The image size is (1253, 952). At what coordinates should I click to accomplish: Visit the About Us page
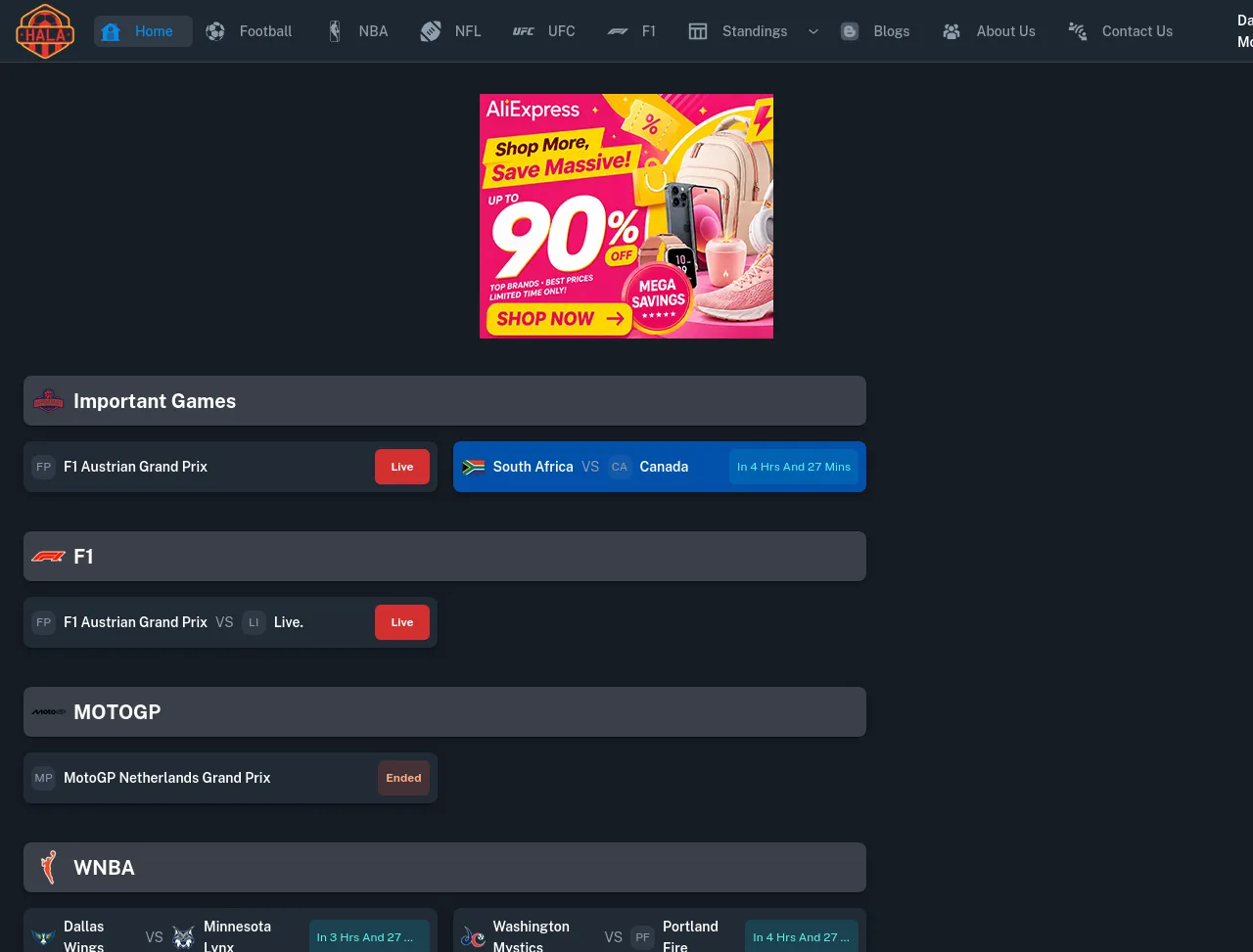(990, 31)
